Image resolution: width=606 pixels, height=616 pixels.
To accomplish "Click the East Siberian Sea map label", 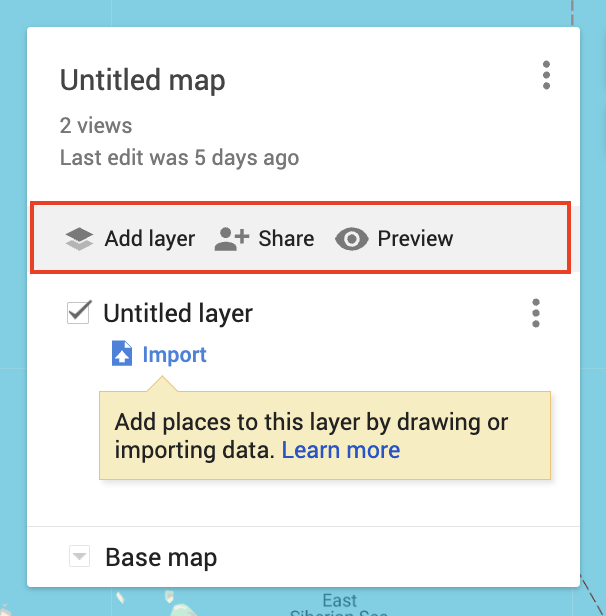I will pyautogui.click(x=339, y=605).
